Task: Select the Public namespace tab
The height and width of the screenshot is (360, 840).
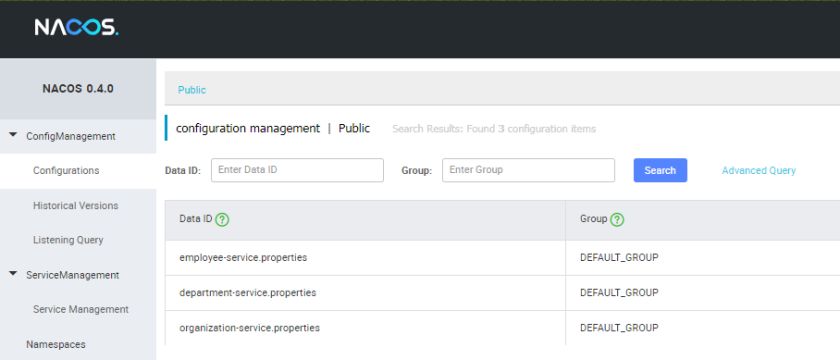Action: coord(192,90)
